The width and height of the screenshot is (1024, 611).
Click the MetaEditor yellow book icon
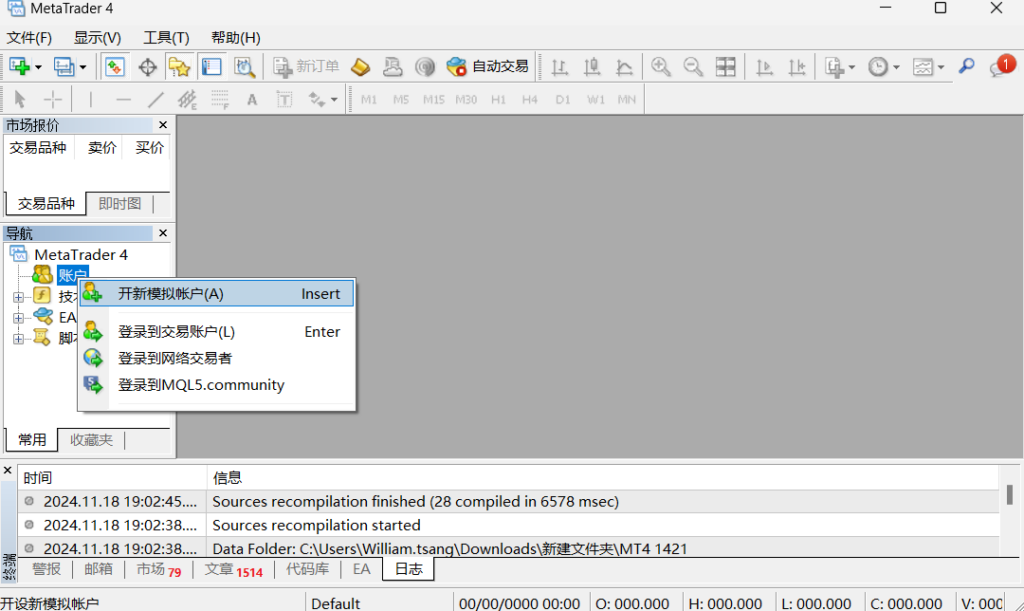(360, 67)
